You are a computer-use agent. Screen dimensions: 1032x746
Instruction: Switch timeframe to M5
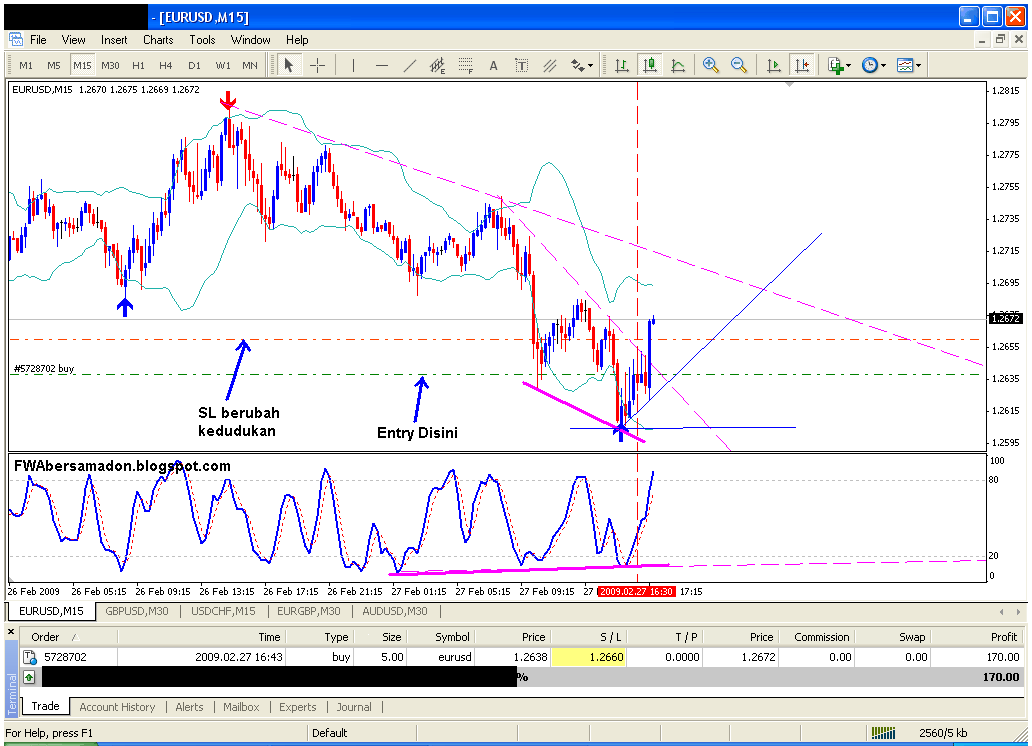tap(54, 65)
